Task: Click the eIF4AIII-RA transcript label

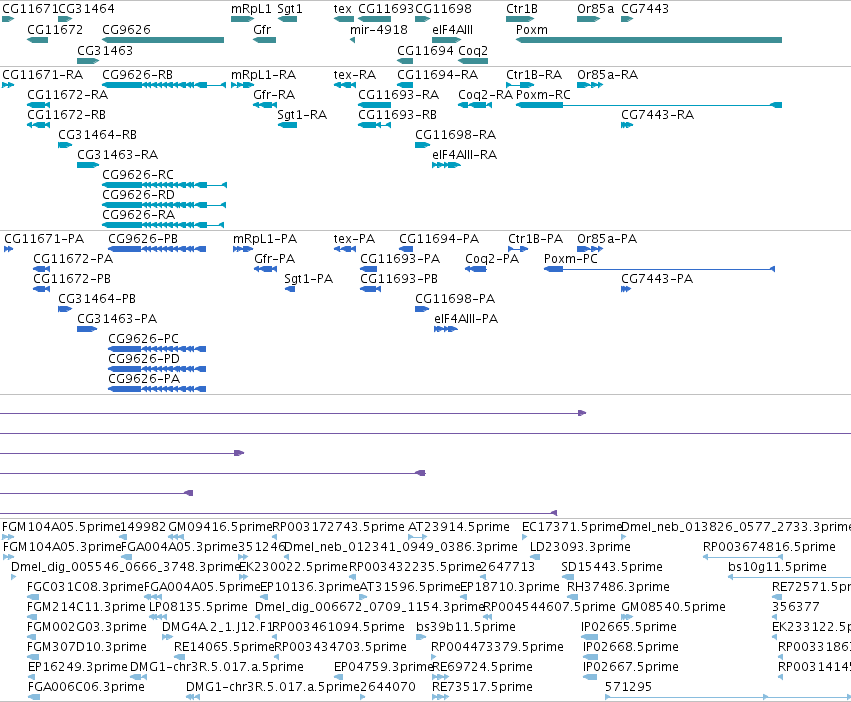Action: [x=465, y=155]
